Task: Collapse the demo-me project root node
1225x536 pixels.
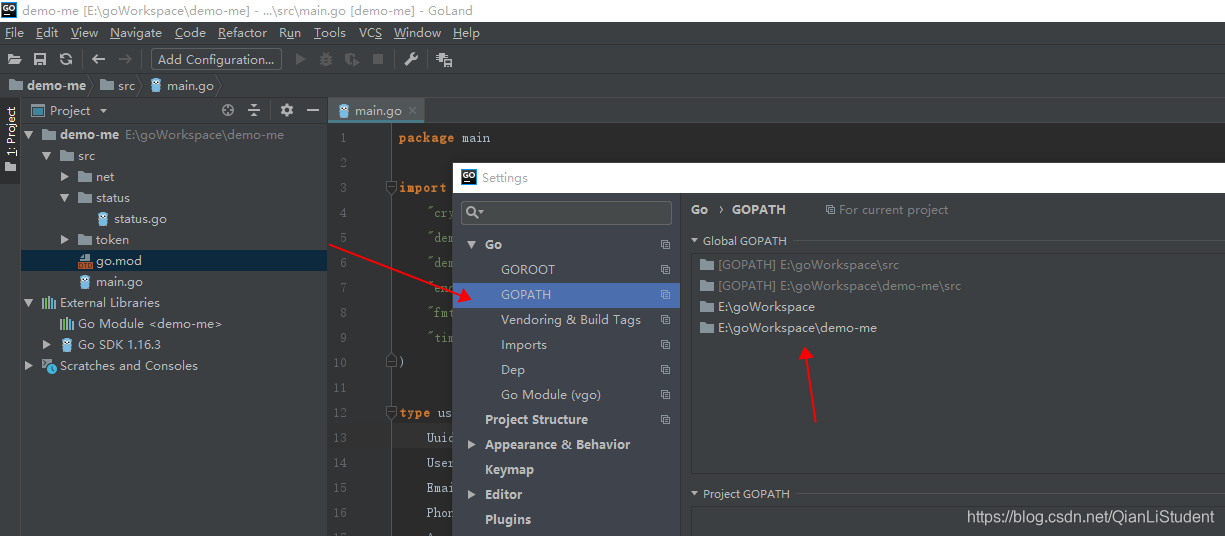Action: [28, 135]
